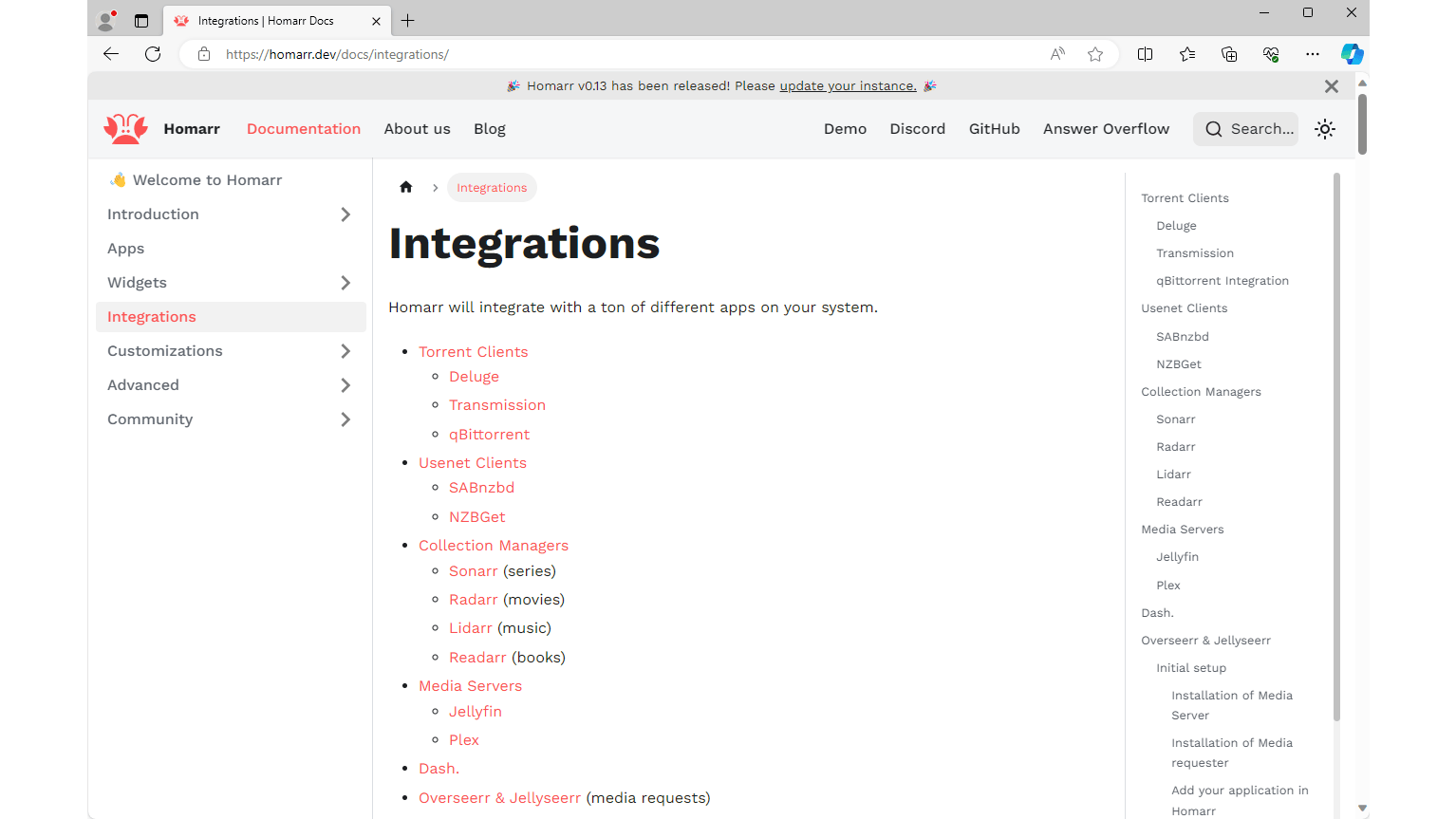
Task: Open the browser profile menu
Action: coord(107,20)
